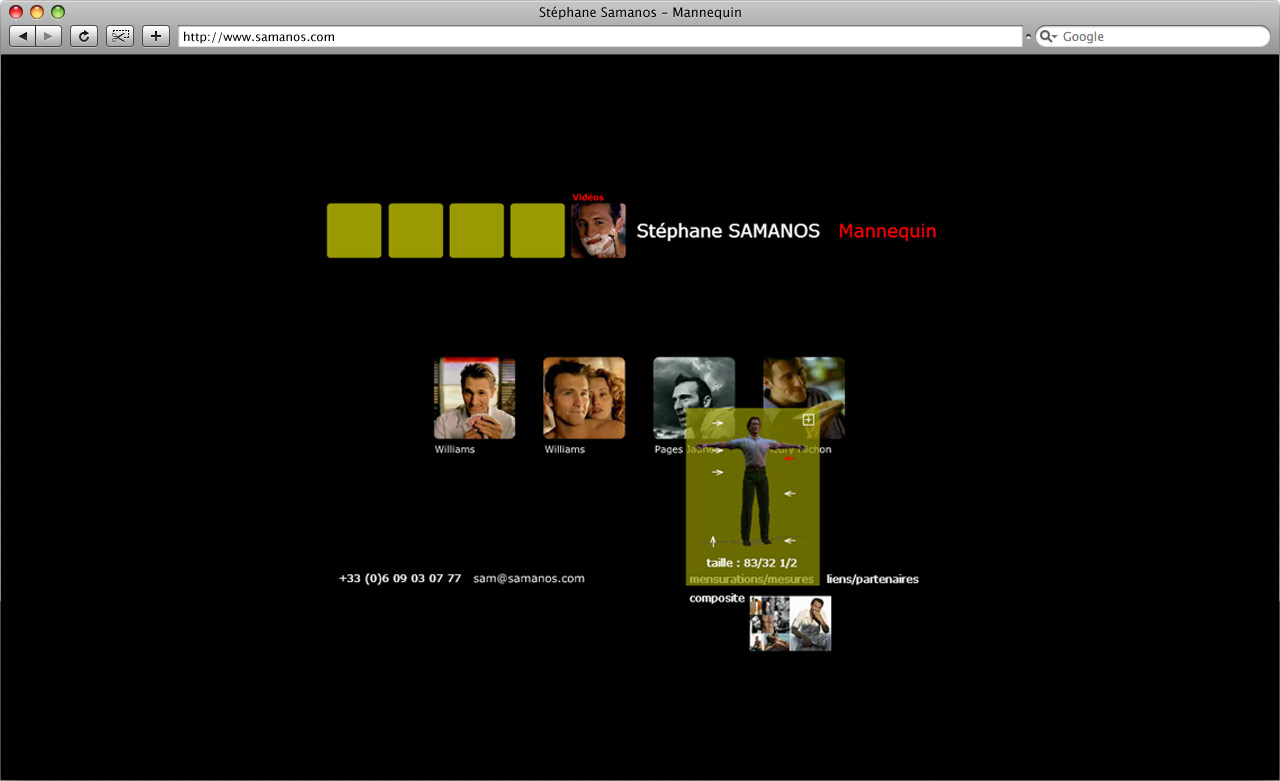Click the red Mannequin heading
The height and width of the screenshot is (781, 1280).
click(887, 231)
